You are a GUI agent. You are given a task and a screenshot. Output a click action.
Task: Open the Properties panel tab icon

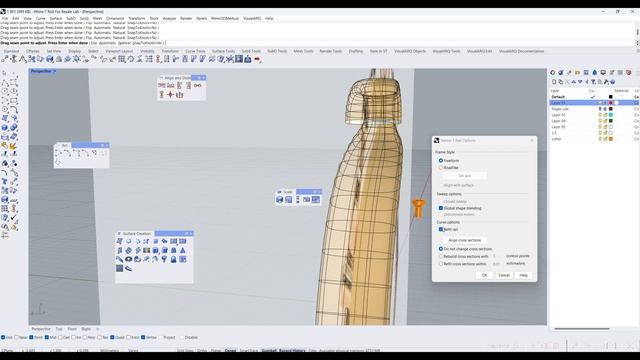[553, 73]
